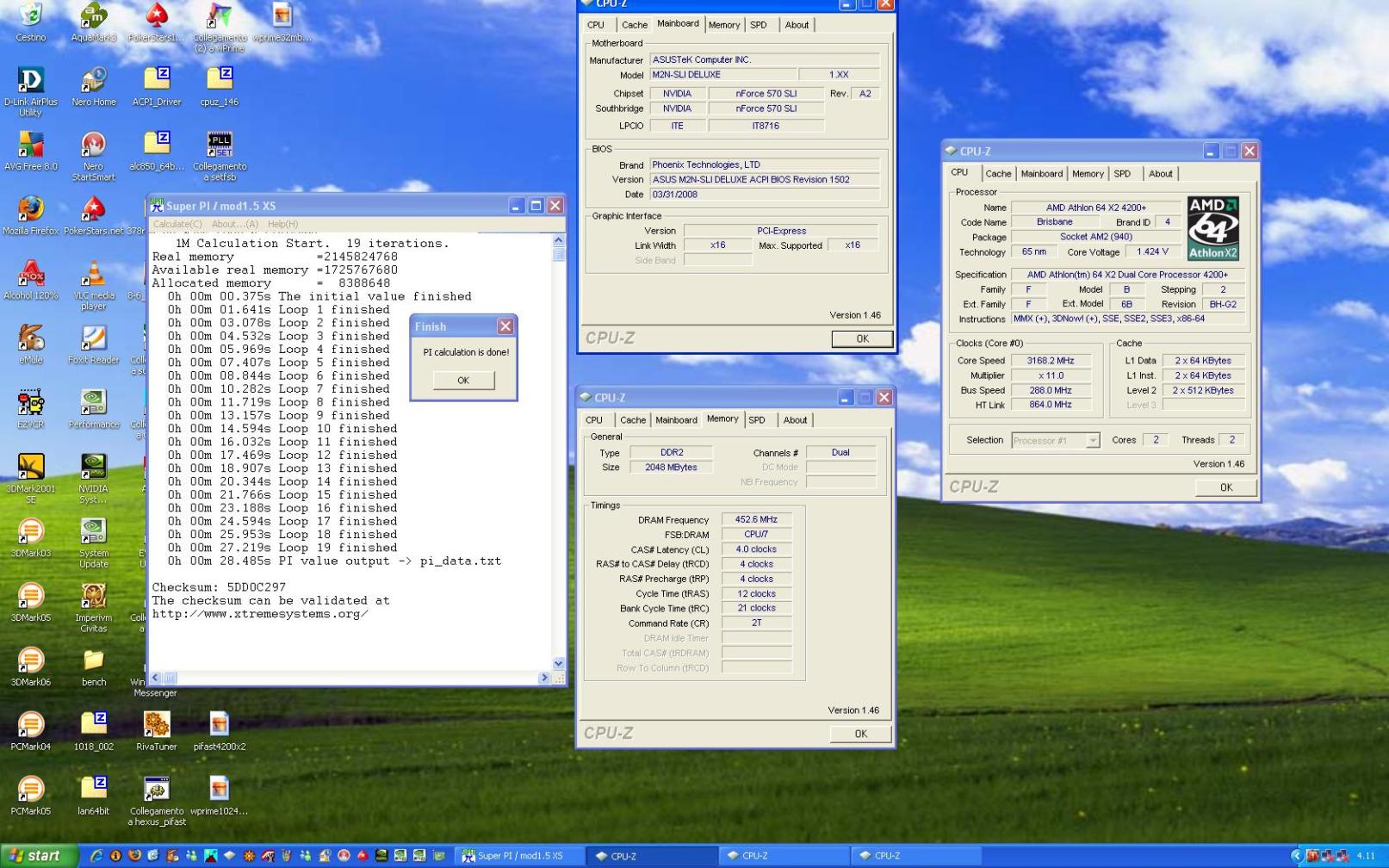Select the Nero StartSmart desktop icon
Screen dimensions: 1389x868
pos(93,156)
